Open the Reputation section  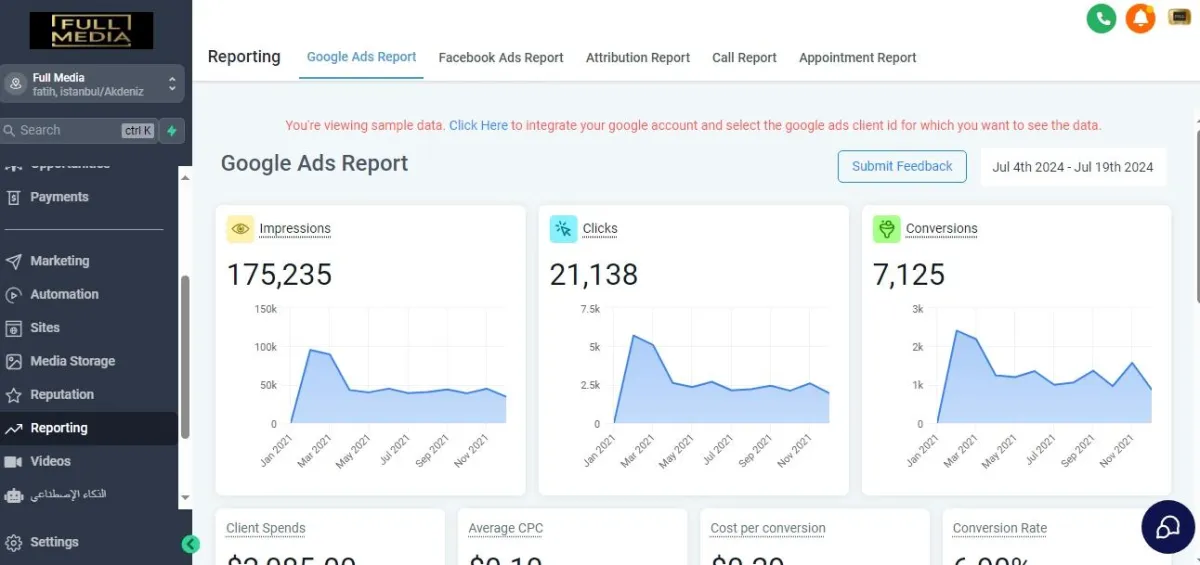click(x=62, y=395)
